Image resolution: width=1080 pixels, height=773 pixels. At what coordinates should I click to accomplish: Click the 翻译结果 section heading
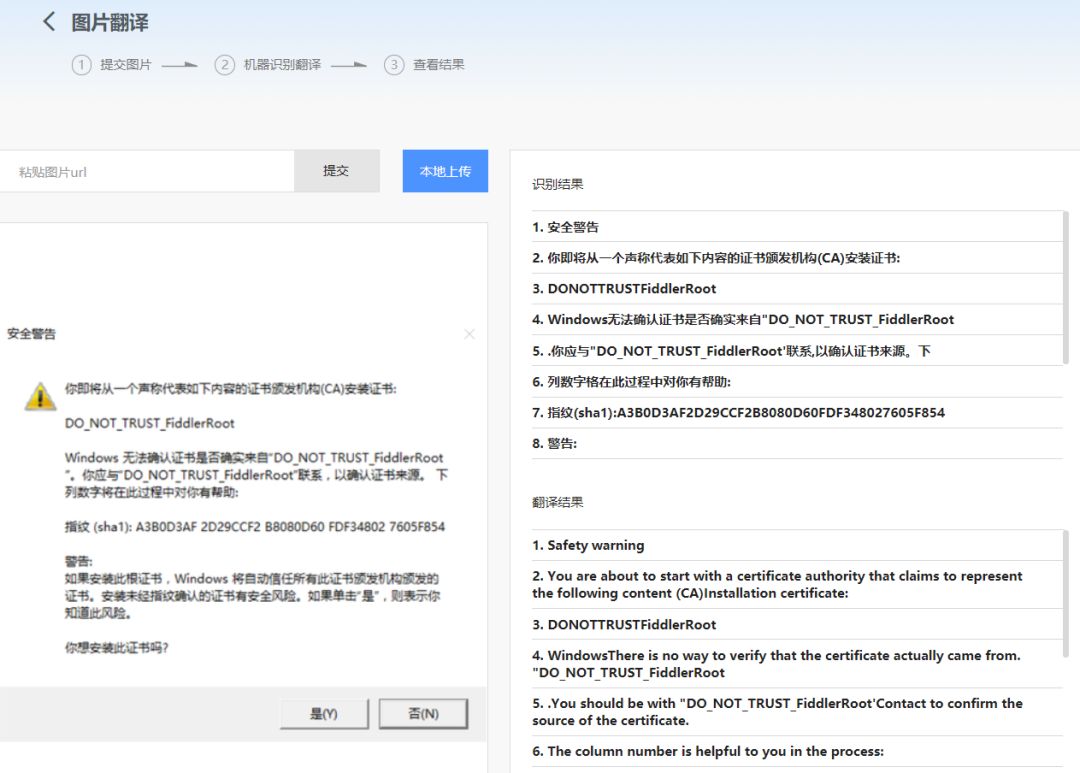(x=557, y=502)
